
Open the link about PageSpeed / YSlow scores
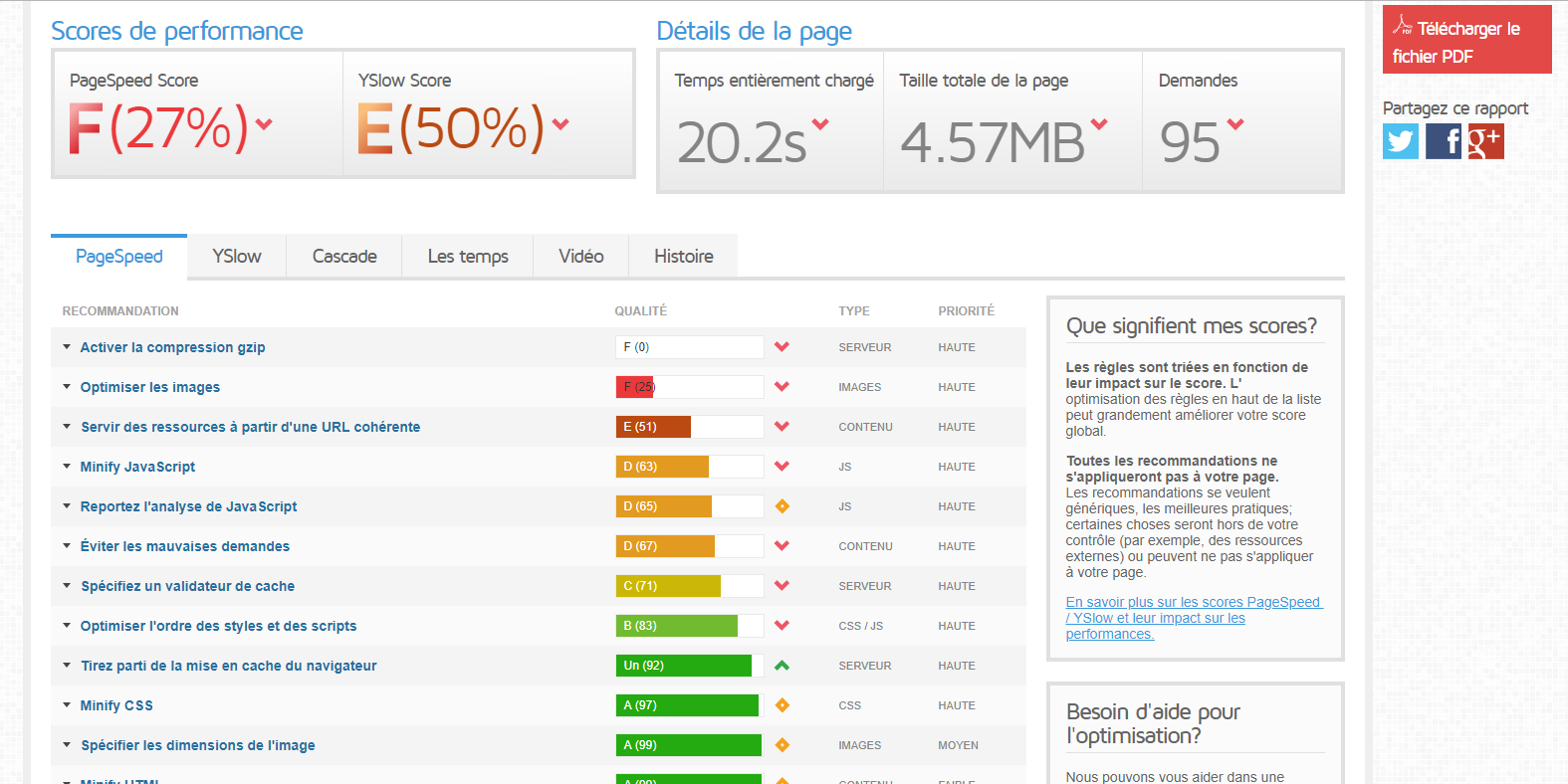coord(1194,618)
